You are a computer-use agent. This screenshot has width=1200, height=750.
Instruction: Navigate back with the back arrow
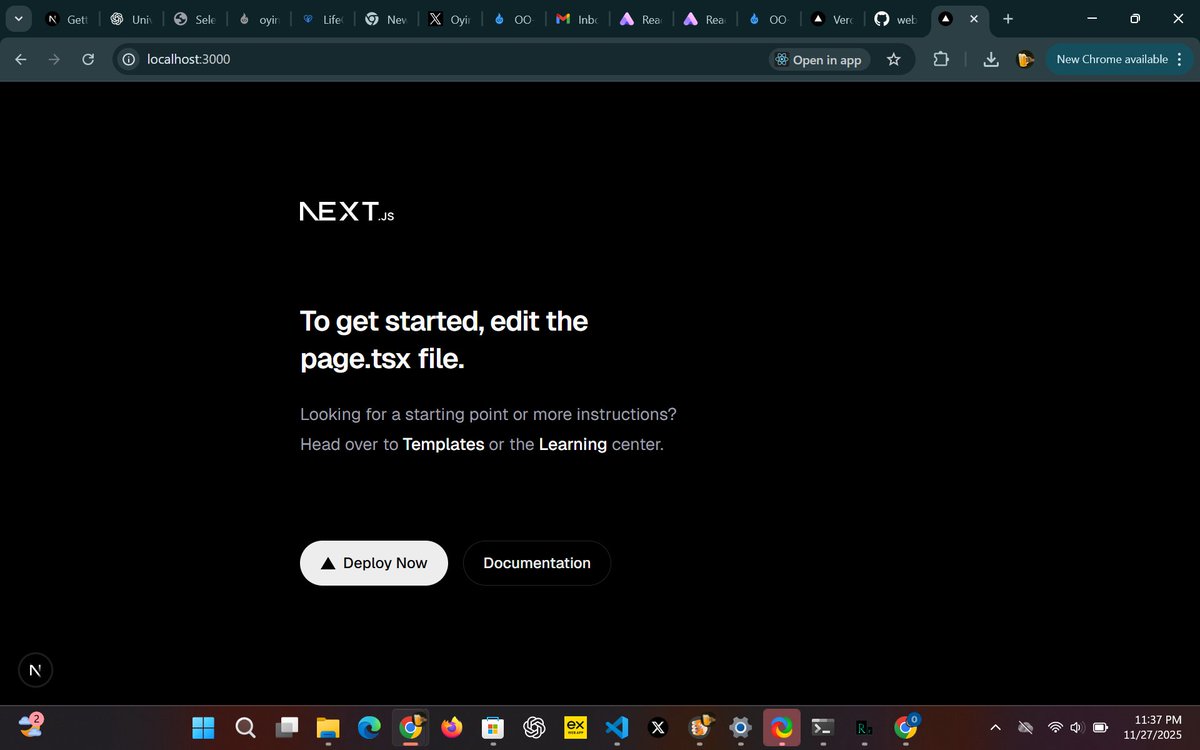coord(20,59)
